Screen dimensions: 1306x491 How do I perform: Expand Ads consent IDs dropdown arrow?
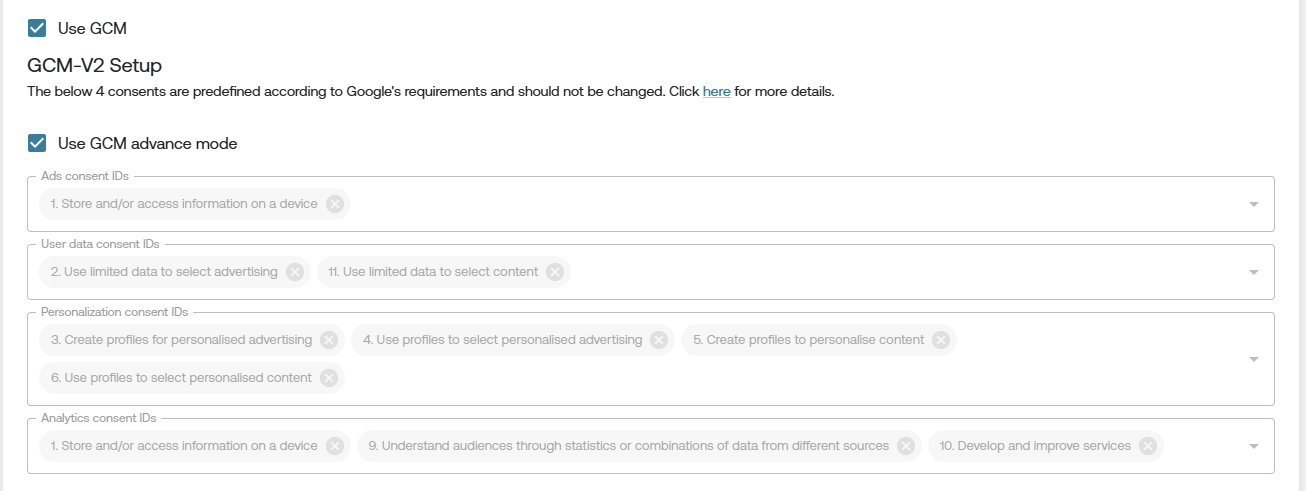pos(1254,204)
